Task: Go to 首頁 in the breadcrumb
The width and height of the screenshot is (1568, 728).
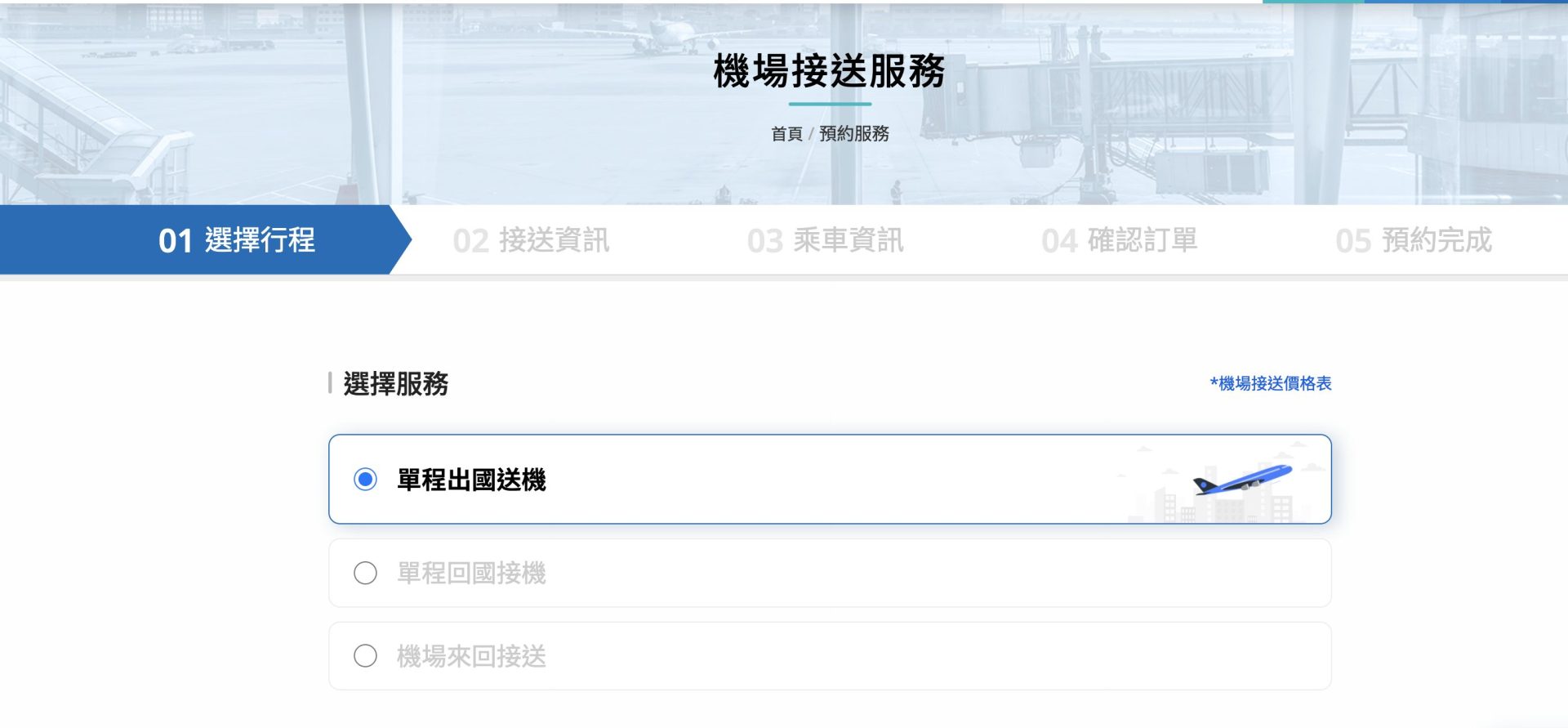Action: [786, 134]
